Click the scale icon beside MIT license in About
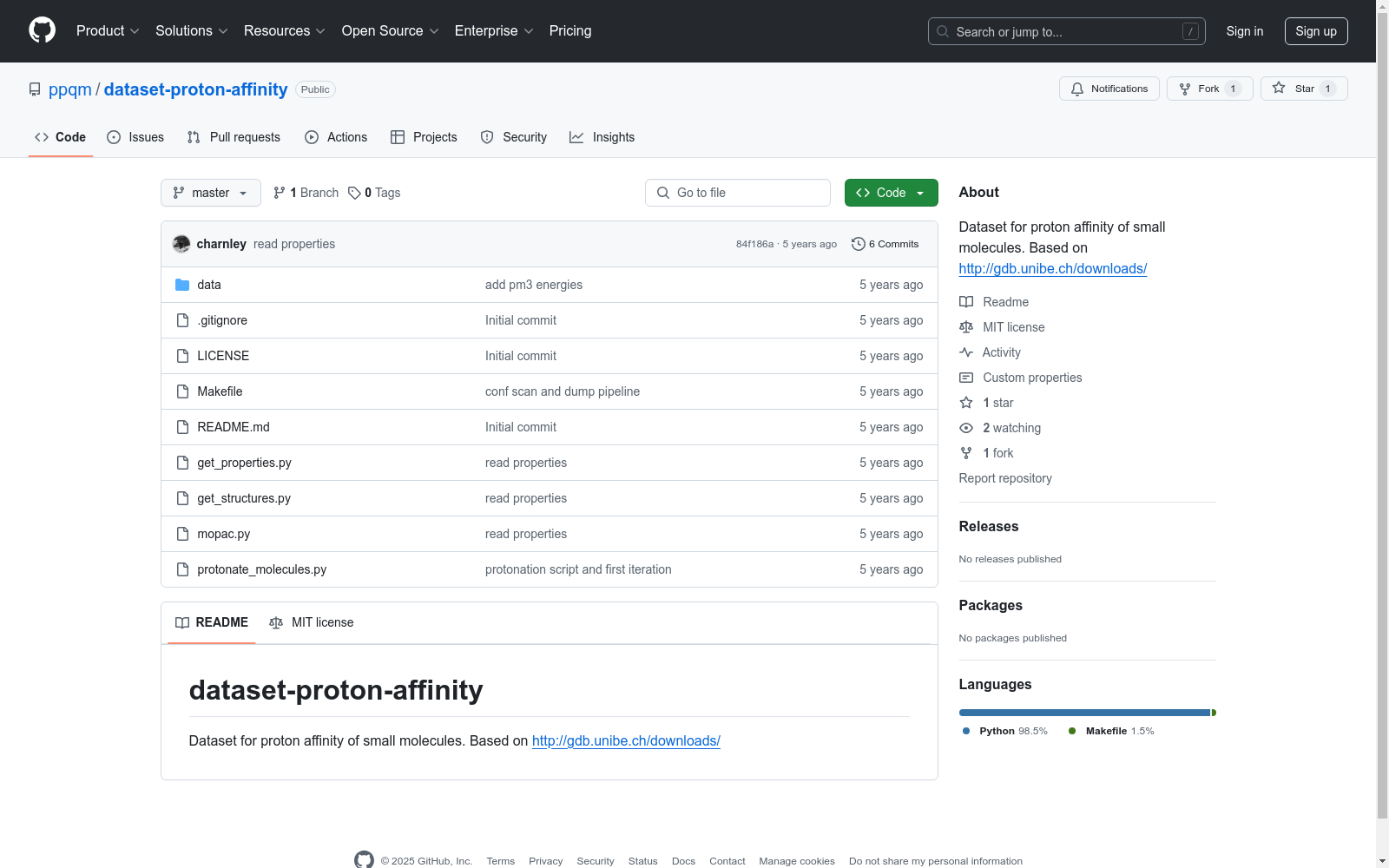The width and height of the screenshot is (1389, 868). tap(966, 327)
